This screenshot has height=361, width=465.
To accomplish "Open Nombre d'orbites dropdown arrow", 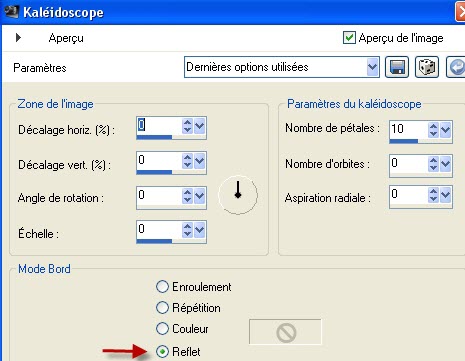I will pyautogui.click(x=445, y=163).
